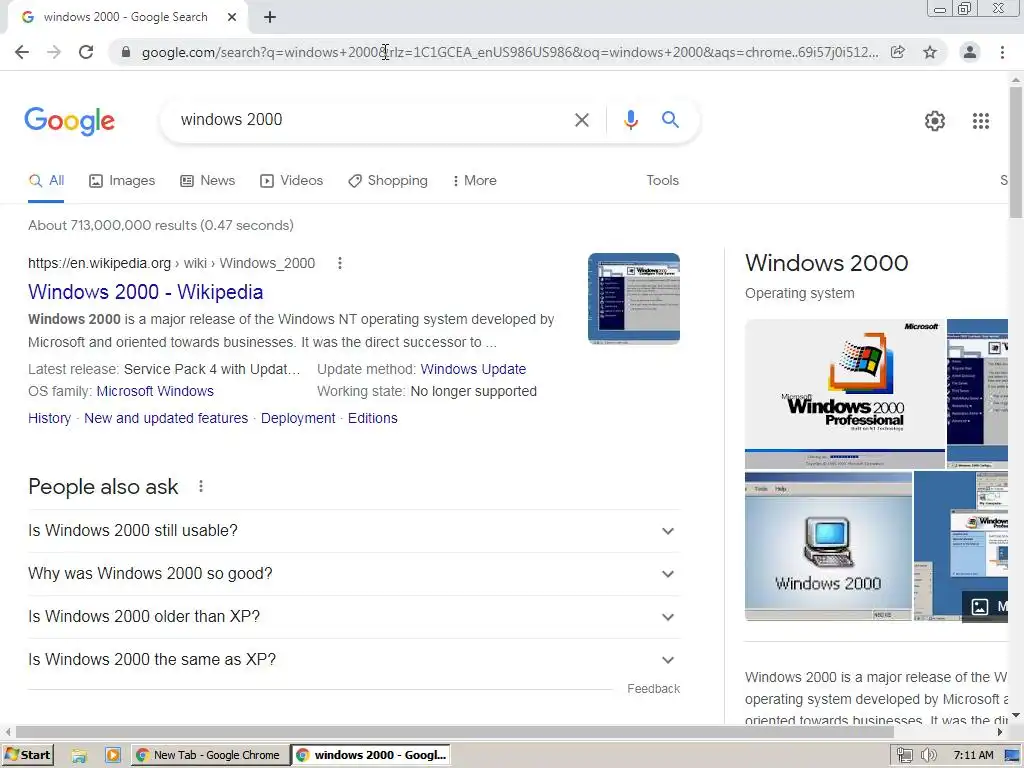Click the horizontal scrollbar thumb
The image size is (1024, 768).
tap(455, 733)
